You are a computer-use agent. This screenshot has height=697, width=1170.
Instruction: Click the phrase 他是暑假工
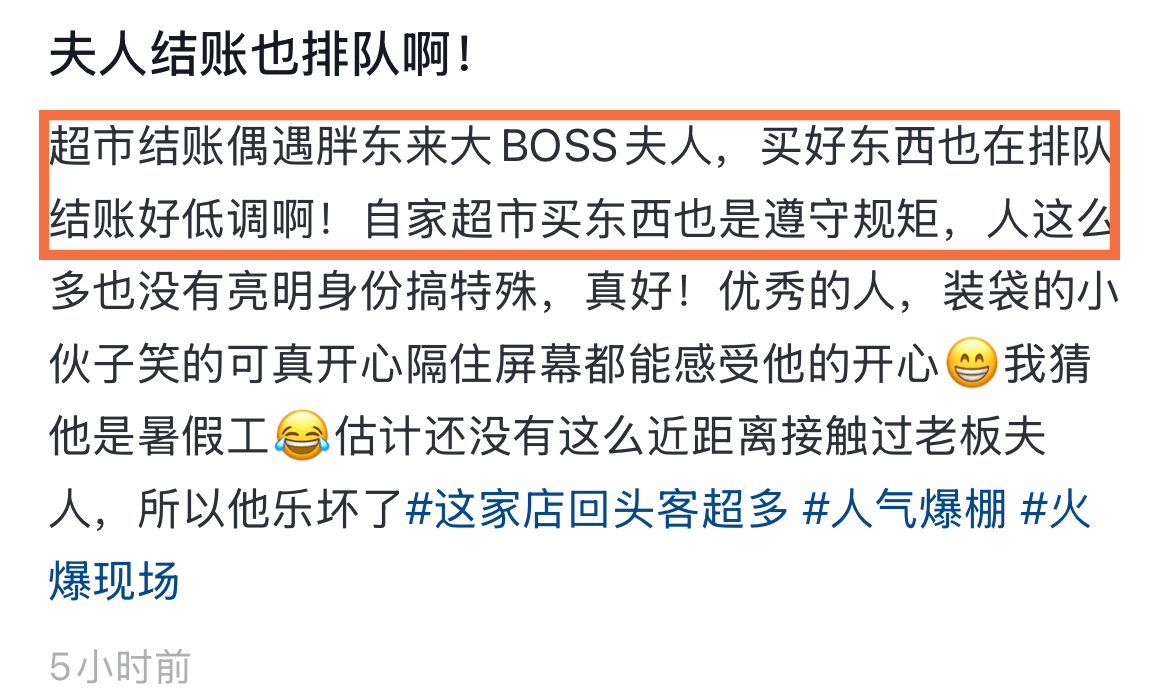(160, 436)
